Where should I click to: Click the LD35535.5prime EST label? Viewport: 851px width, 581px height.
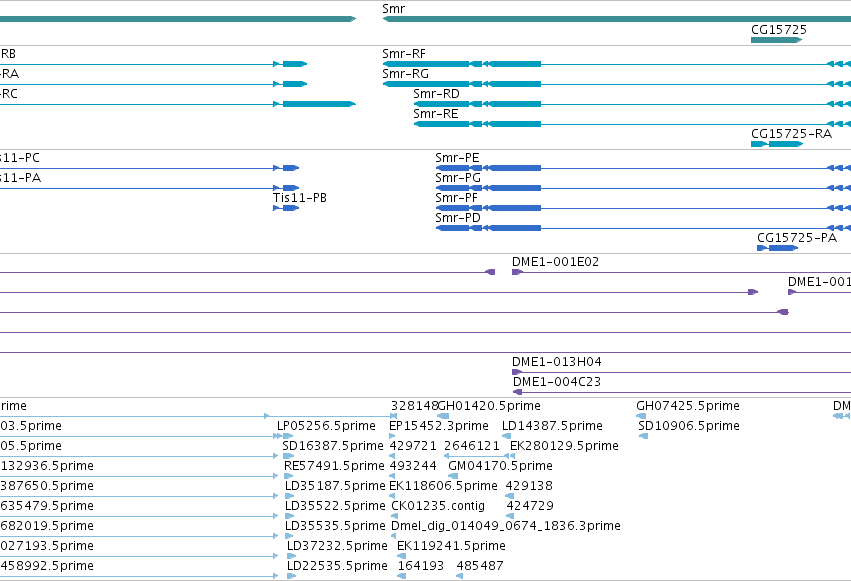click(x=335, y=526)
